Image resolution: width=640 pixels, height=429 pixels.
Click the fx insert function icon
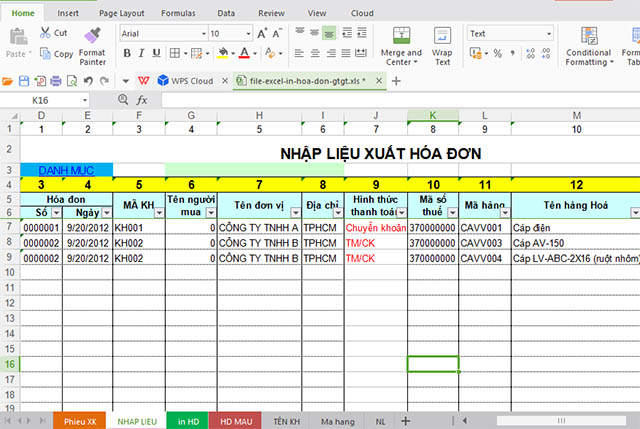[142, 100]
